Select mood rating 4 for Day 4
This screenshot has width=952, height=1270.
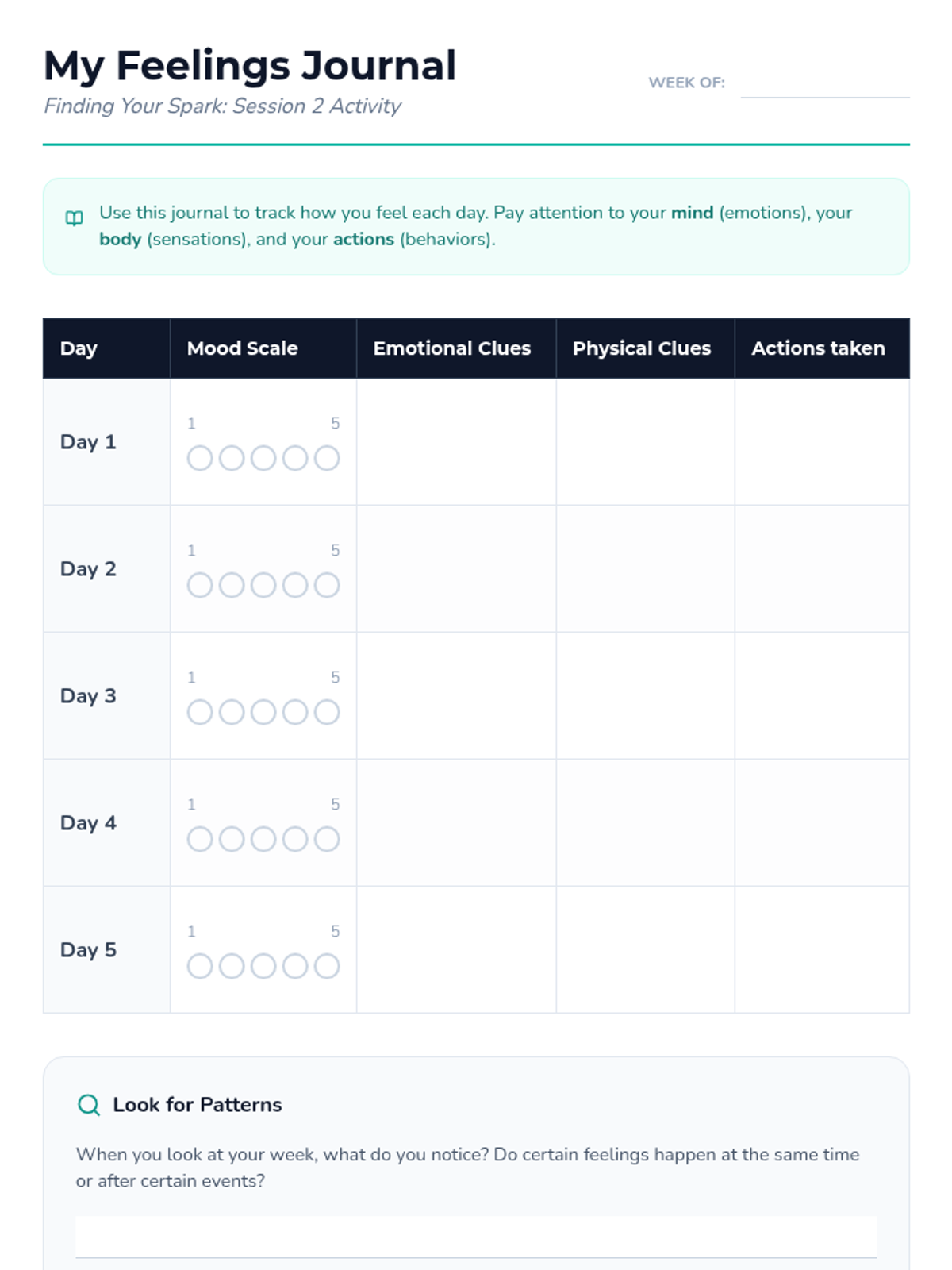(295, 839)
